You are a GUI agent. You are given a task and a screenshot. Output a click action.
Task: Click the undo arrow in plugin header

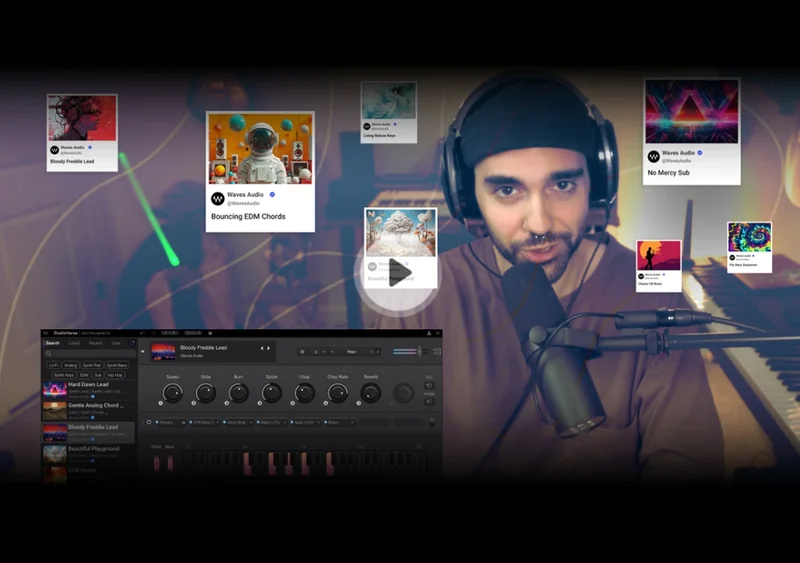(142, 333)
